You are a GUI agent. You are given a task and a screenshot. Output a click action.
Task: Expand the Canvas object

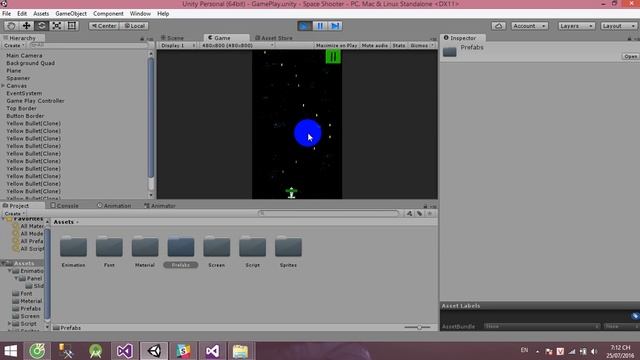click(x=3, y=86)
